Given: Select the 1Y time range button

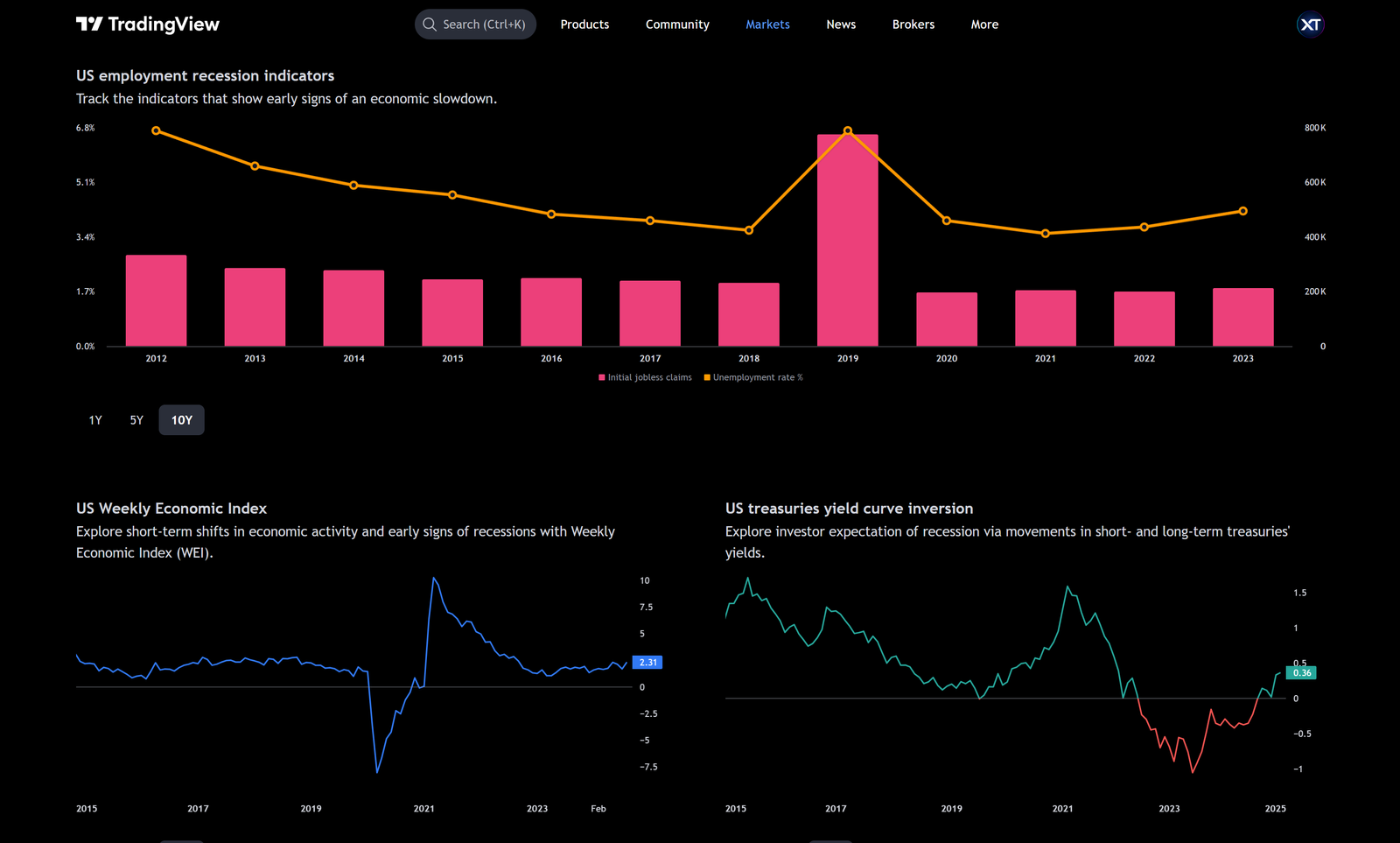Looking at the screenshot, I should point(94,419).
